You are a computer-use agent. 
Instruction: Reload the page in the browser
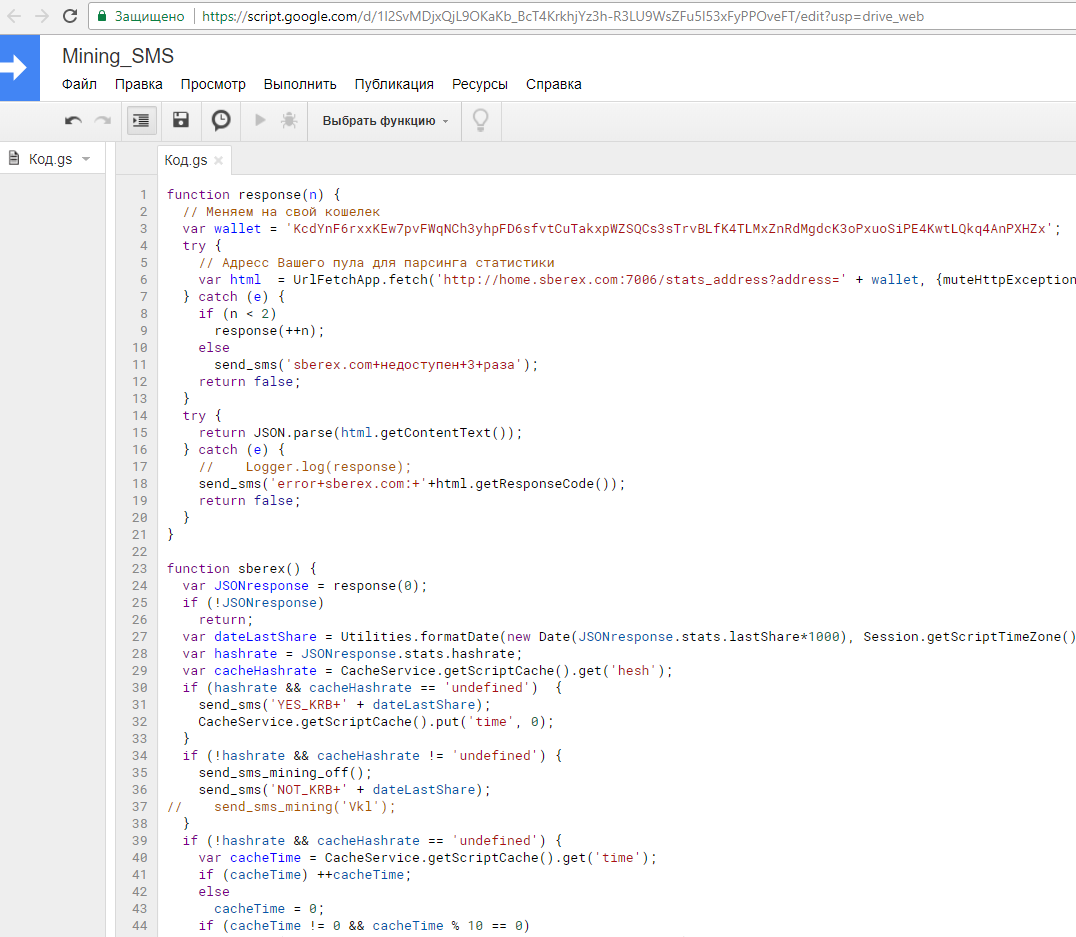point(70,16)
